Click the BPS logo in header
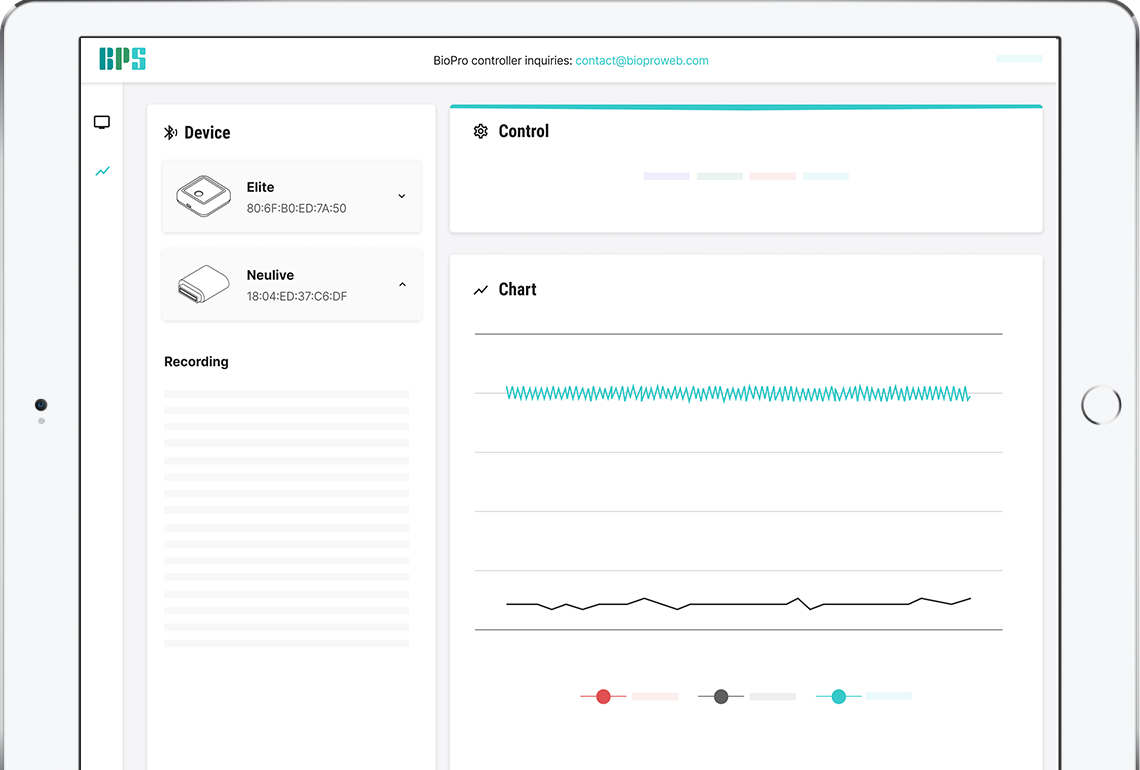 (122, 59)
